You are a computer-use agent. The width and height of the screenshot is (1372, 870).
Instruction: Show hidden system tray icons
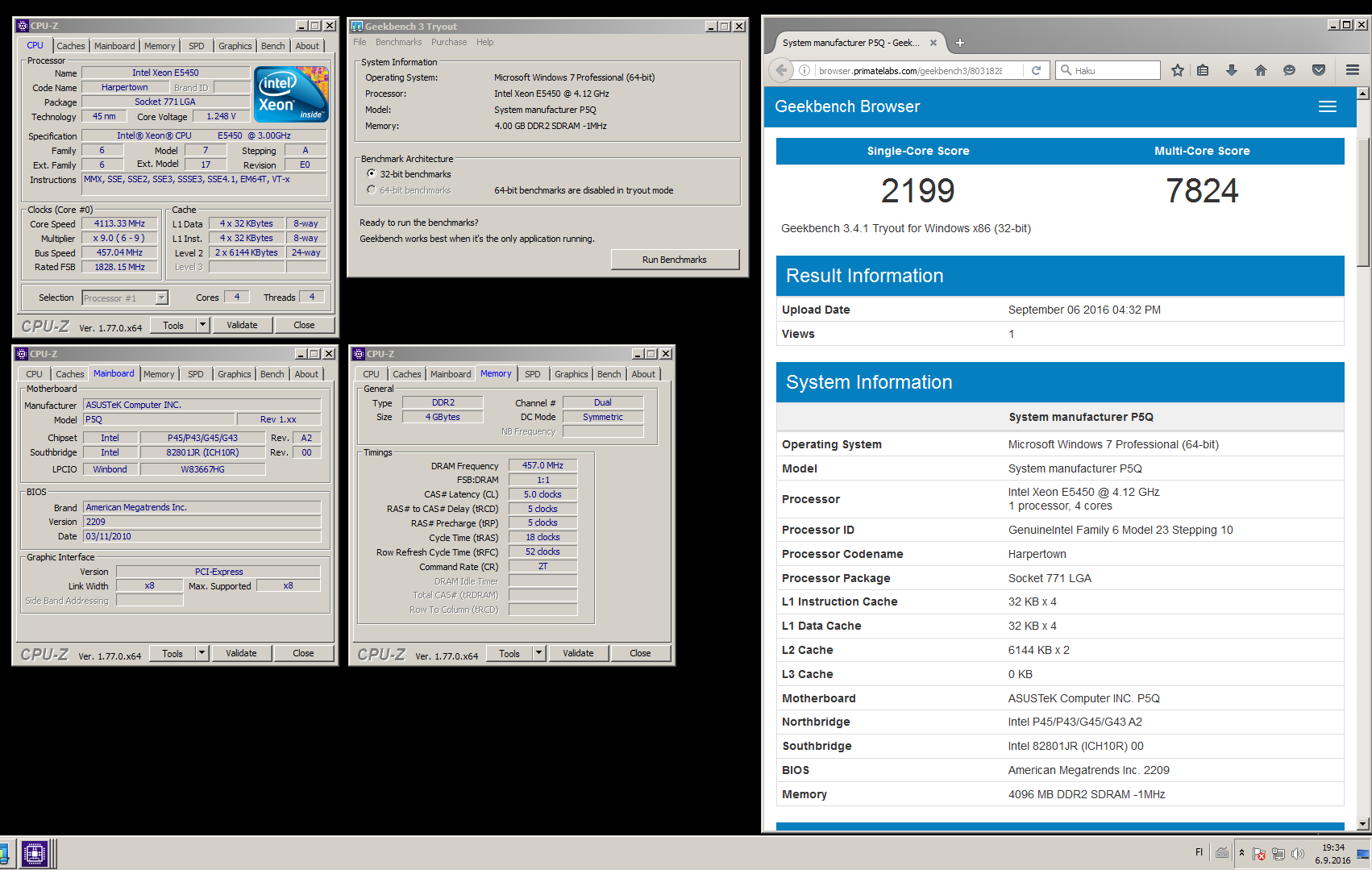pyautogui.click(x=1241, y=853)
